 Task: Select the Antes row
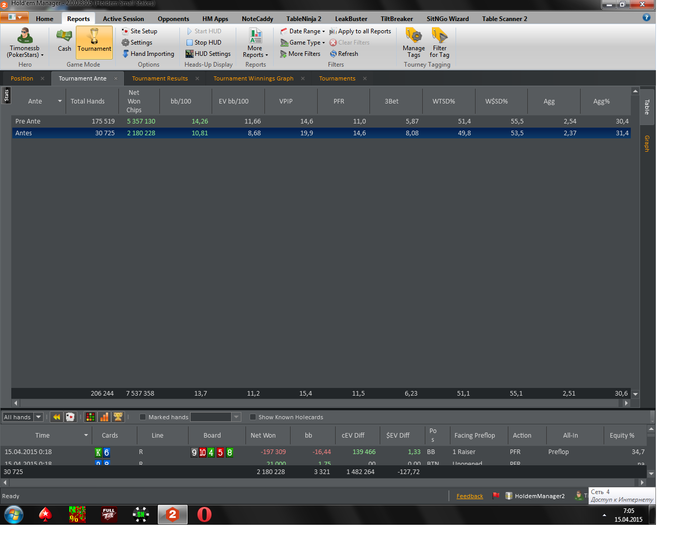pyautogui.click(x=321, y=133)
